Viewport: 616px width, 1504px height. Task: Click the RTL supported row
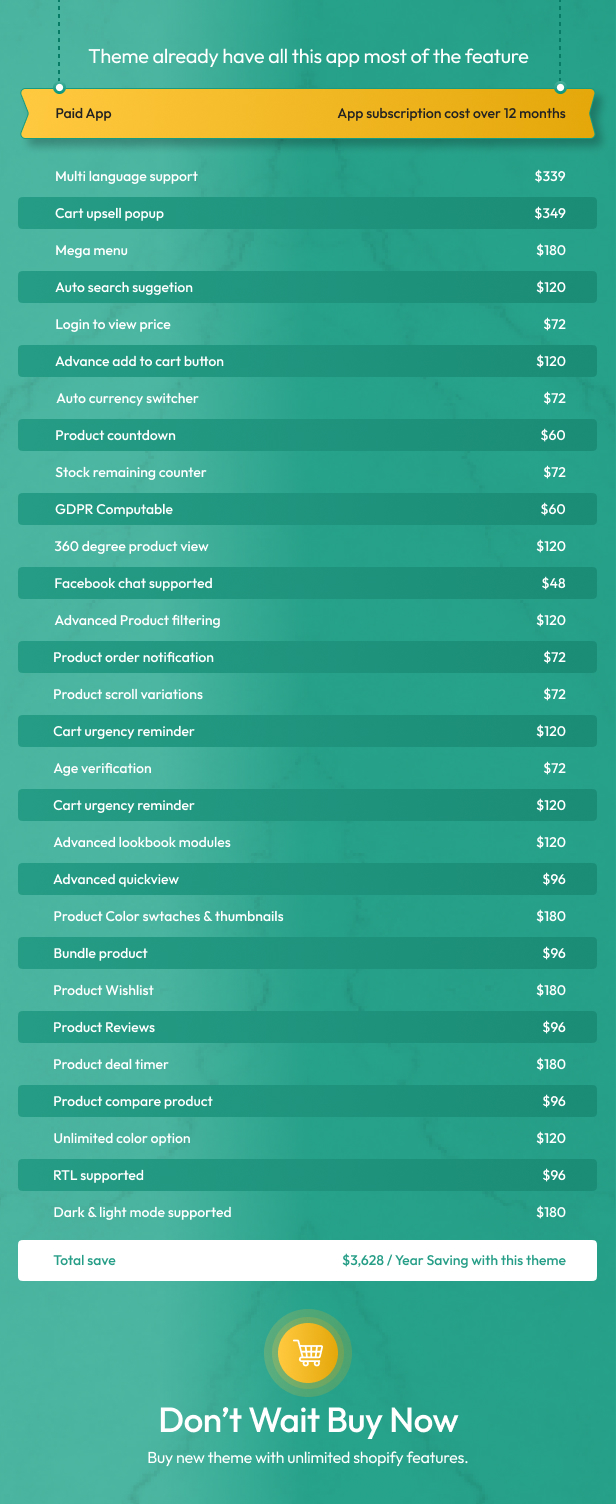pyautogui.click(x=308, y=1175)
